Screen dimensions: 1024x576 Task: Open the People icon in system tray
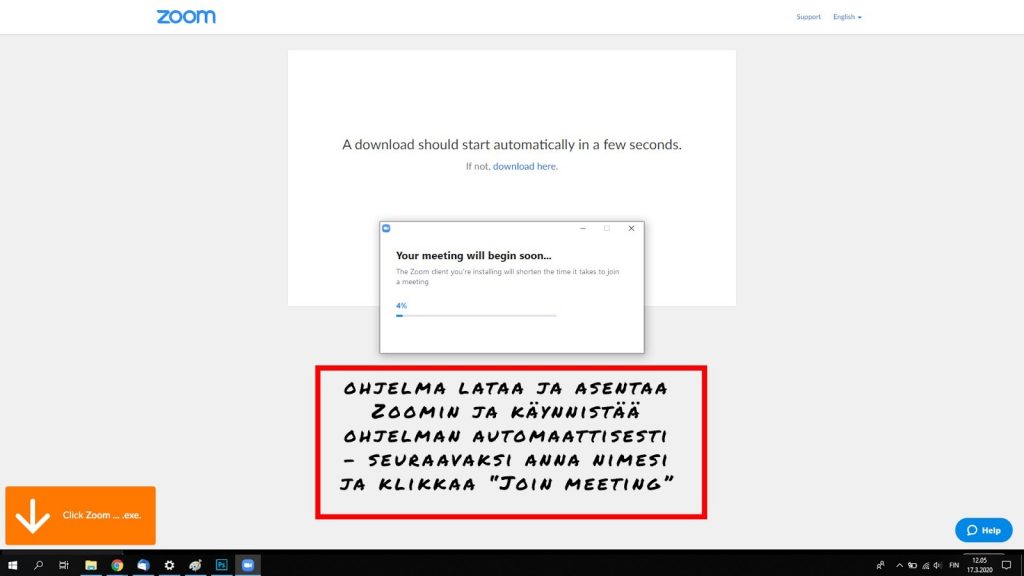pyautogui.click(x=880, y=566)
